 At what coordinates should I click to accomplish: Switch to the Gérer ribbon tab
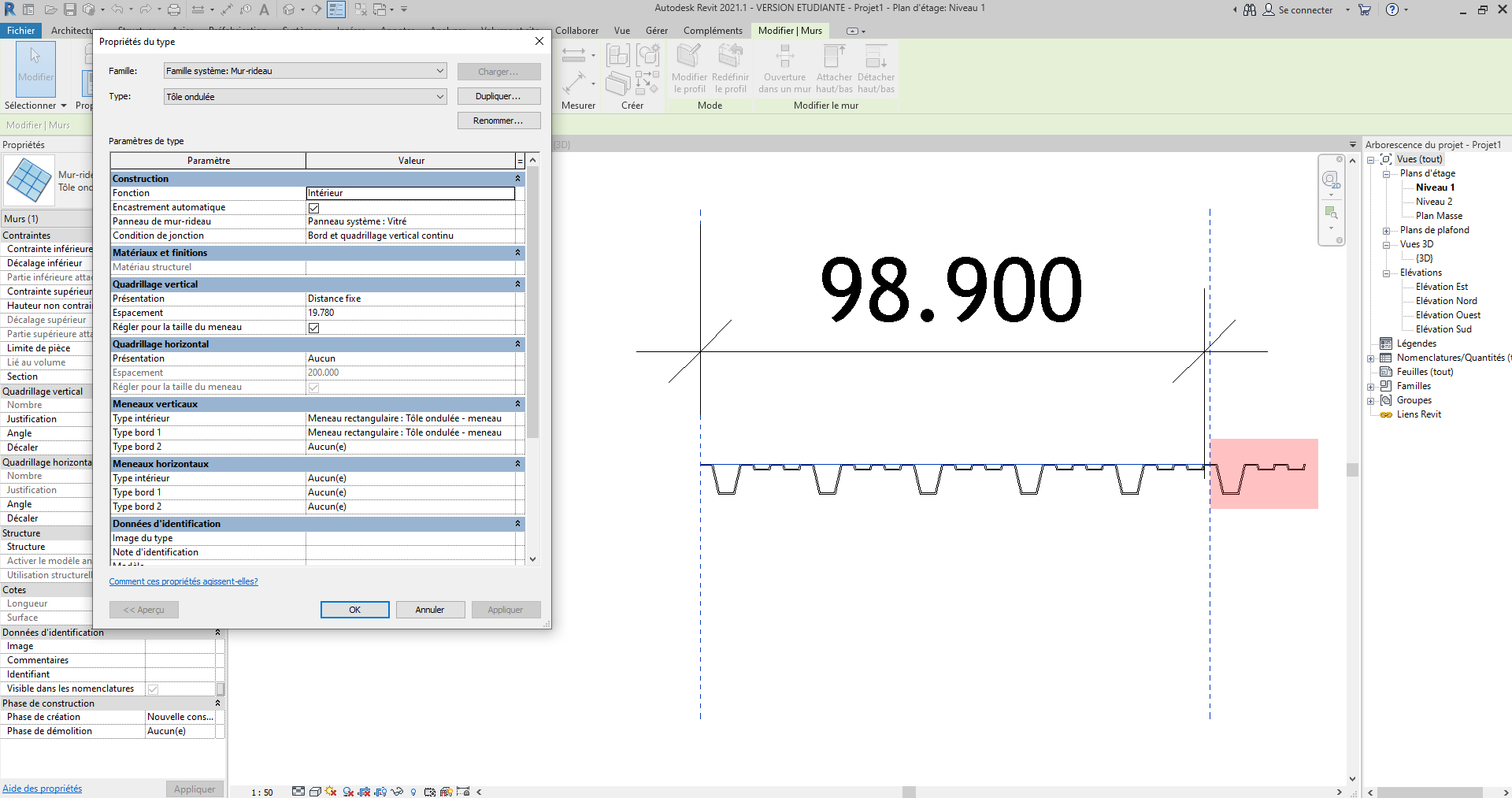pyautogui.click(x=657, y=31)
